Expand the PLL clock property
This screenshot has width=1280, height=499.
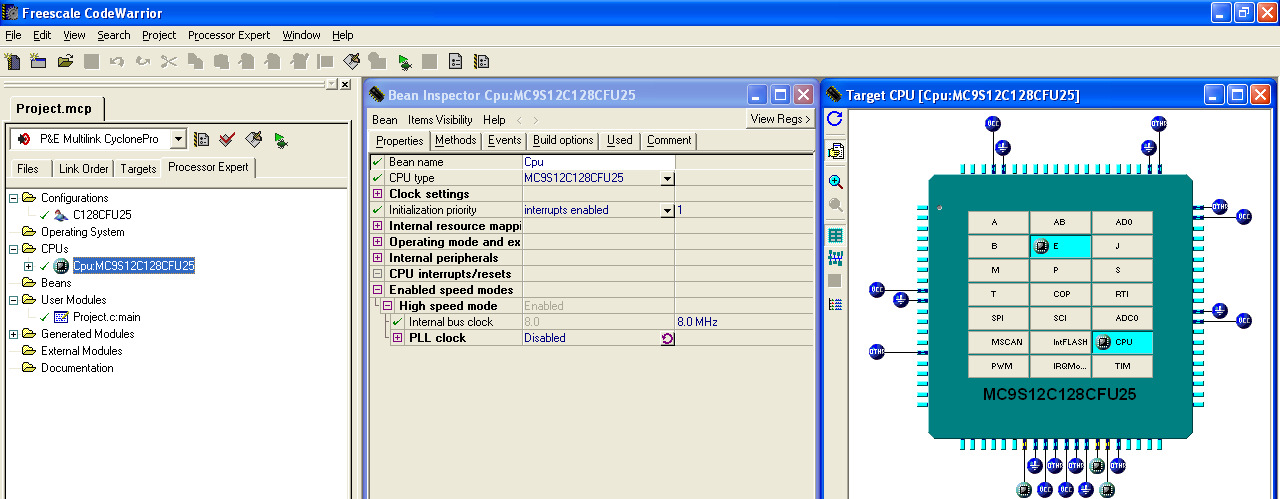[x=397, y=338]
